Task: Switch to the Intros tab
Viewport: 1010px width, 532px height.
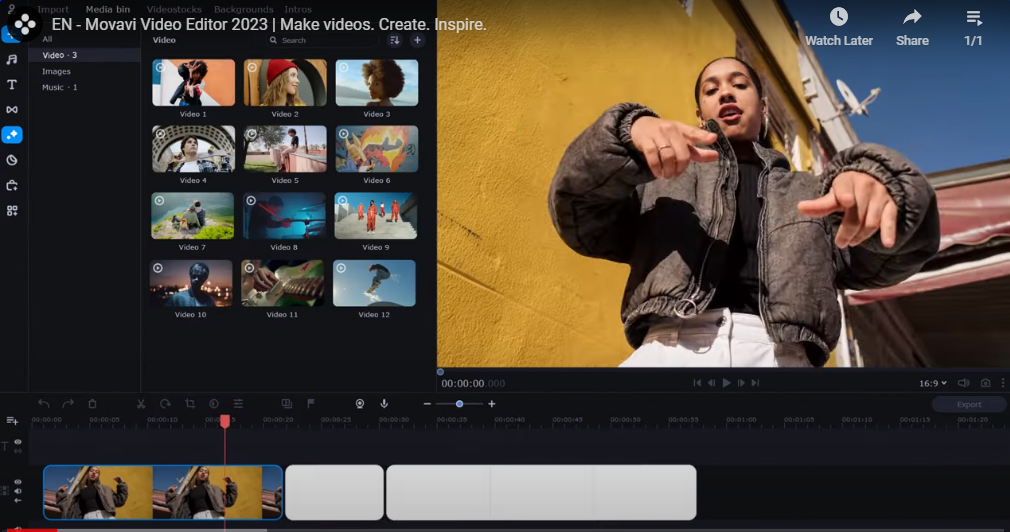Action: 298,10
